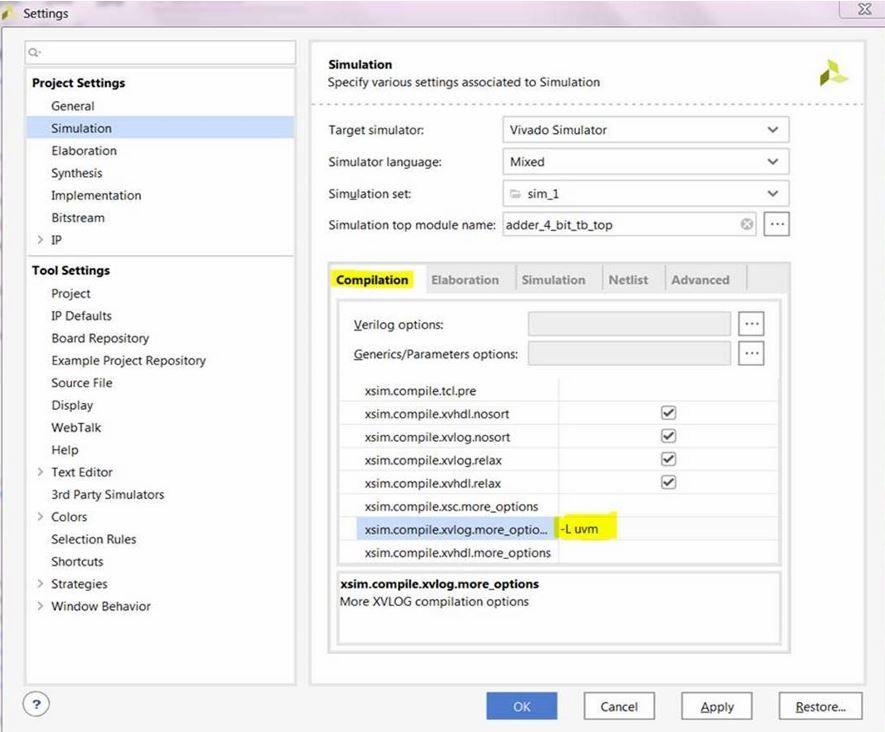Screen dimensions: 885x732
Task: Close the Settings dialog window
Action: point(864,11)
